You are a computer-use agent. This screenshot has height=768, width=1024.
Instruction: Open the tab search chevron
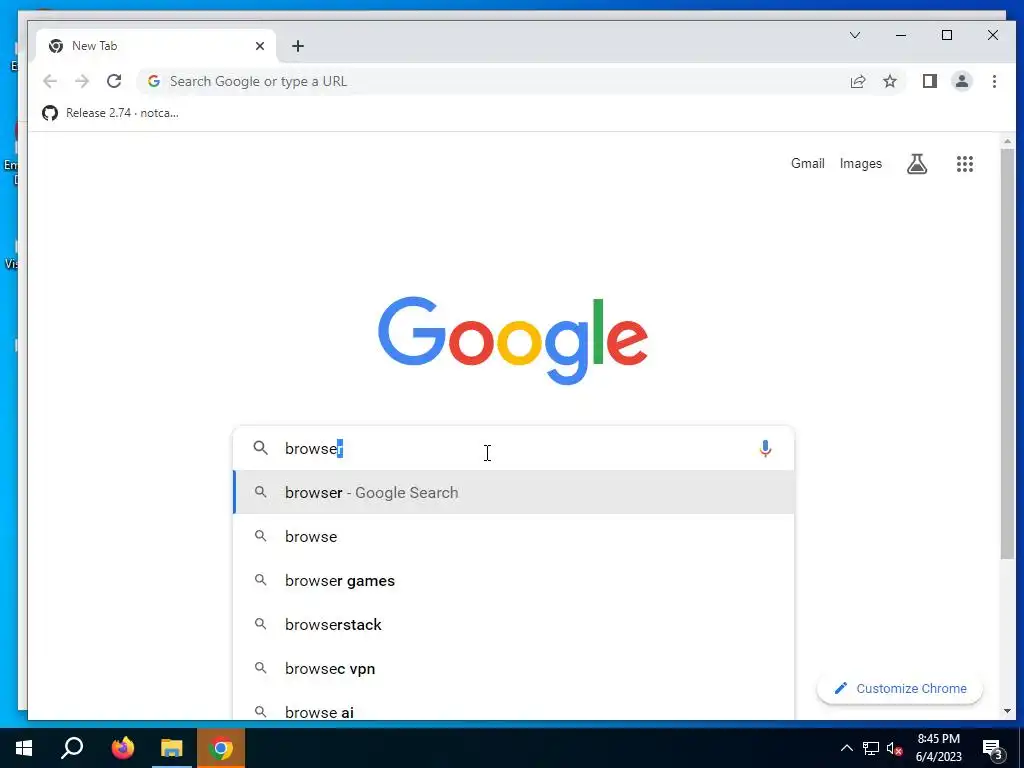pyautogui.click(x=855, y=35)
